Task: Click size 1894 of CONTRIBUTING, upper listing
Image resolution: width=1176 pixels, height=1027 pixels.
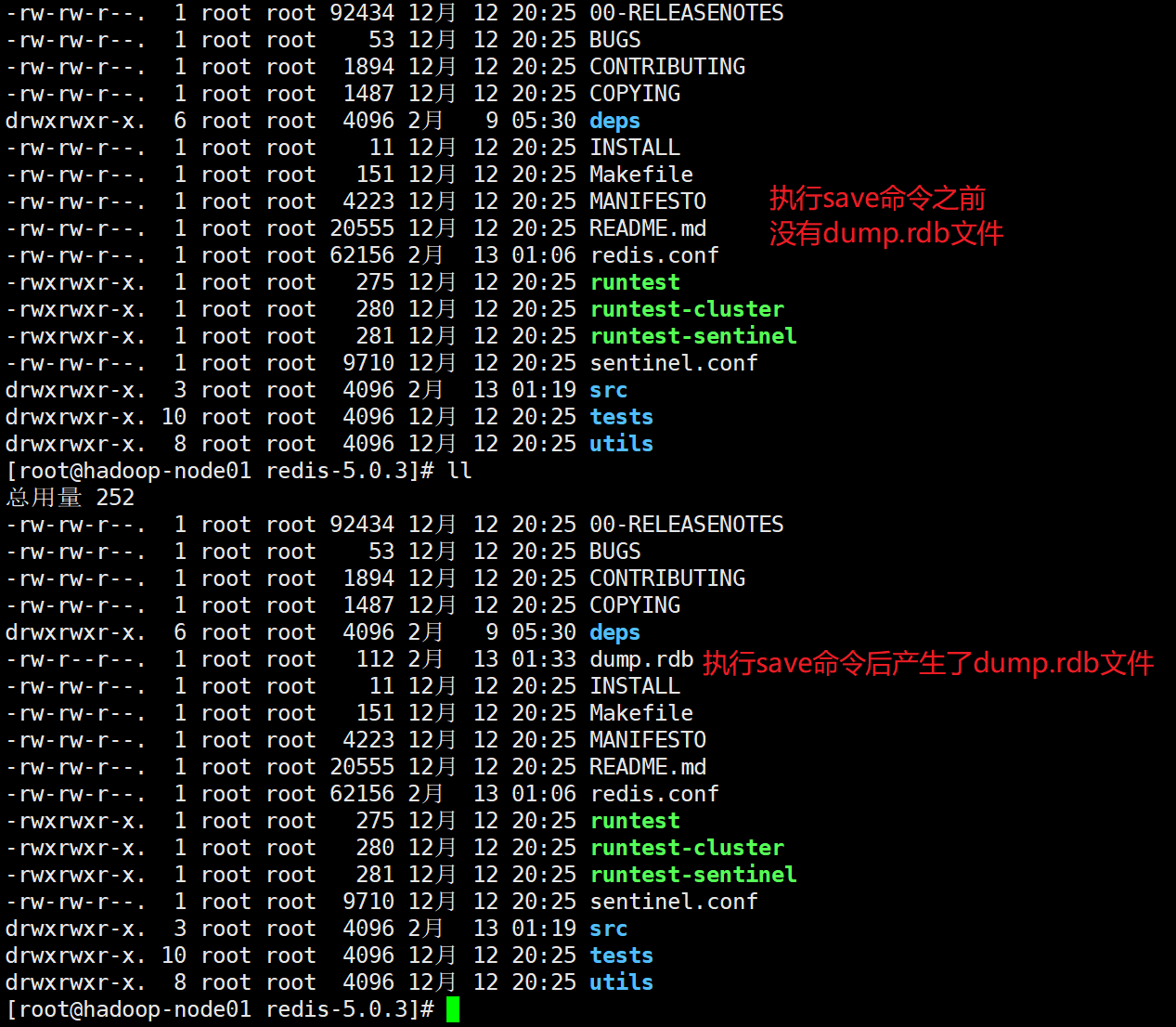Action: click(369, 67)
